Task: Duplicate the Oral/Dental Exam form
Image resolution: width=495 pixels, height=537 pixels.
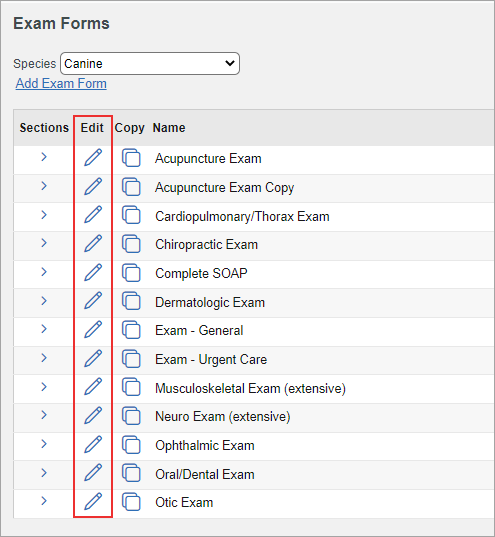Action: click(131, 473)
